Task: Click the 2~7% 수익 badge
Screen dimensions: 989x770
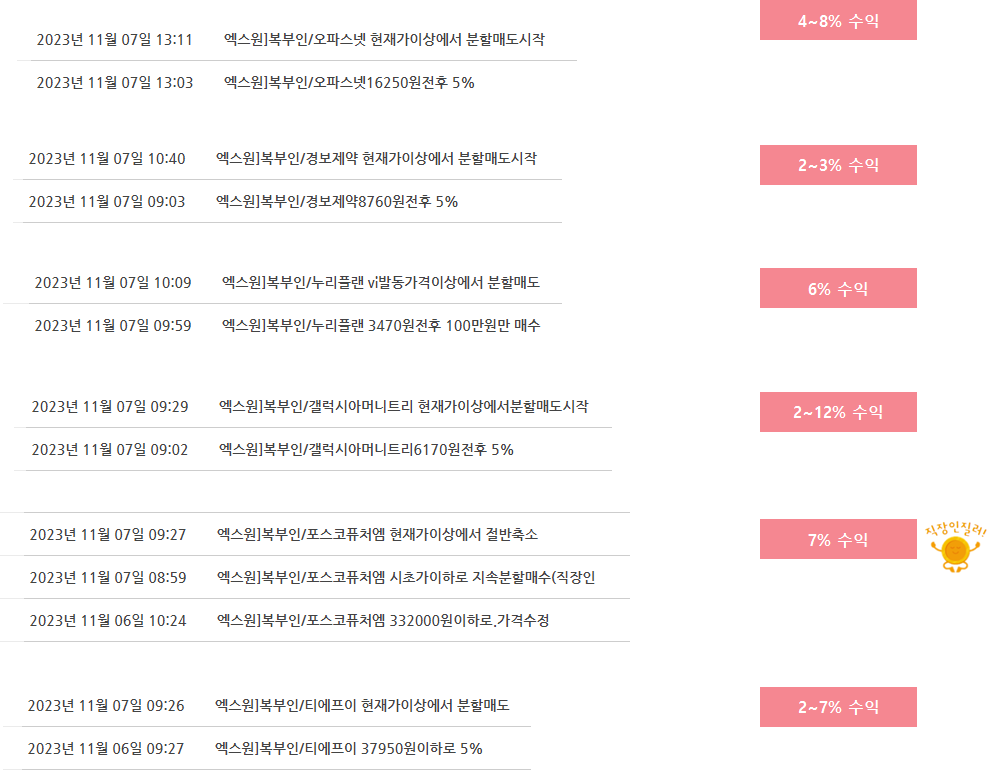Action: pyautogui.click(x=838, y=707)
